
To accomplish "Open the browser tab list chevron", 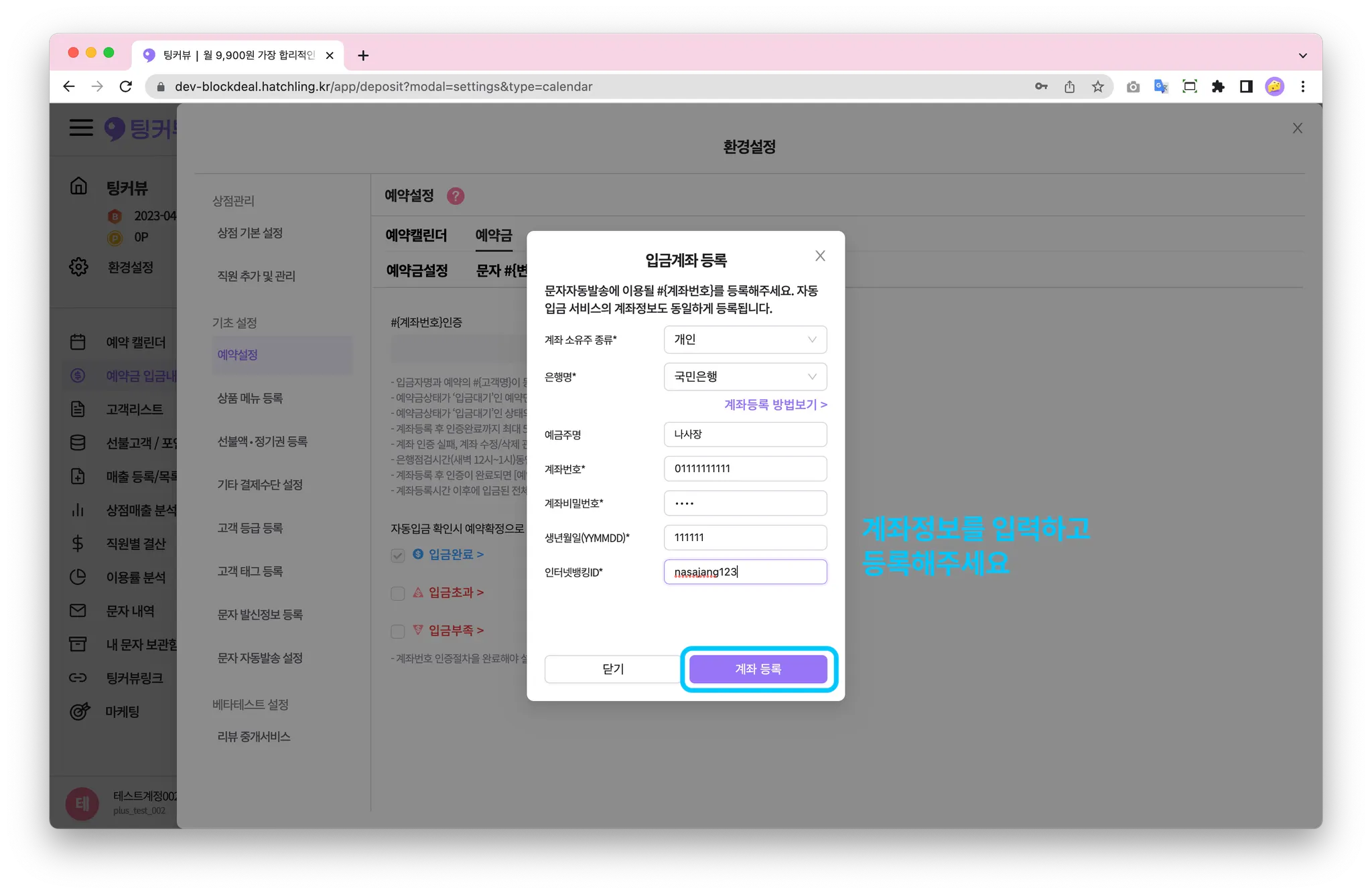I will tap(1302, 56).
